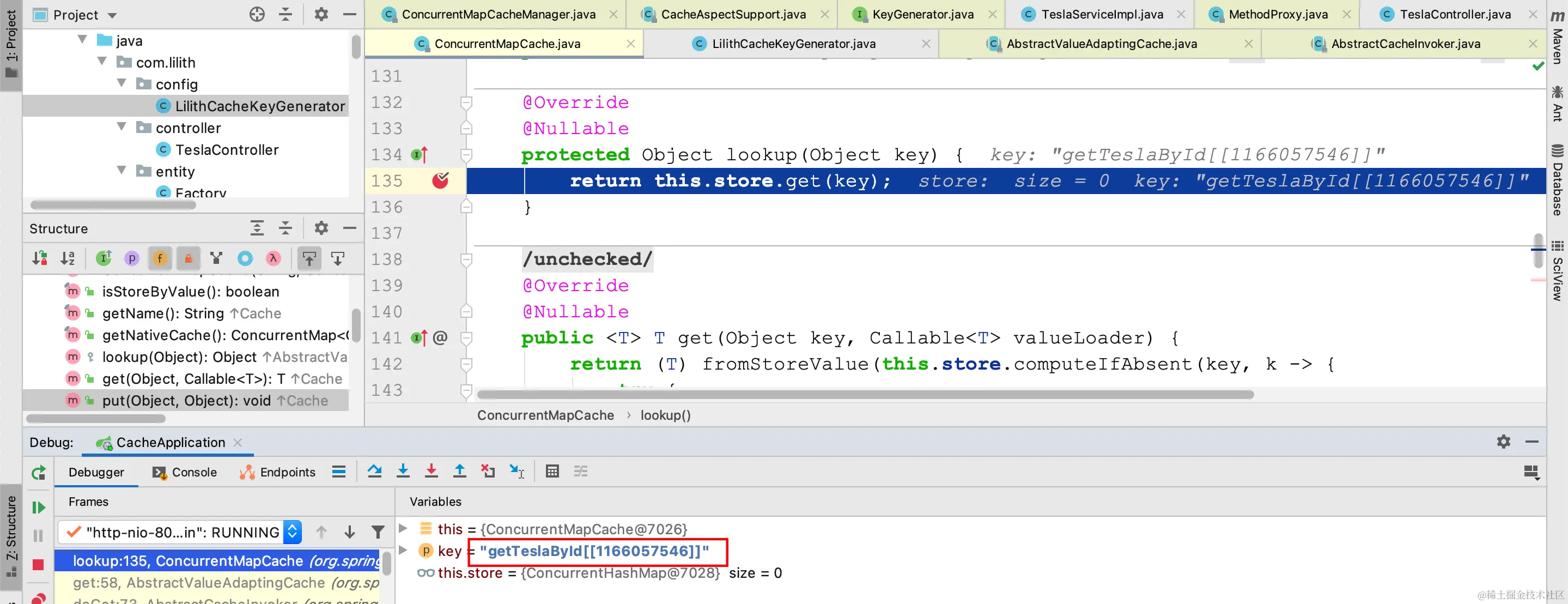Switch to the TeslaServiceImpl.java tab
Image resolution: width=1568 pixels, height=604 pixels.
[x=1101, y=14]
